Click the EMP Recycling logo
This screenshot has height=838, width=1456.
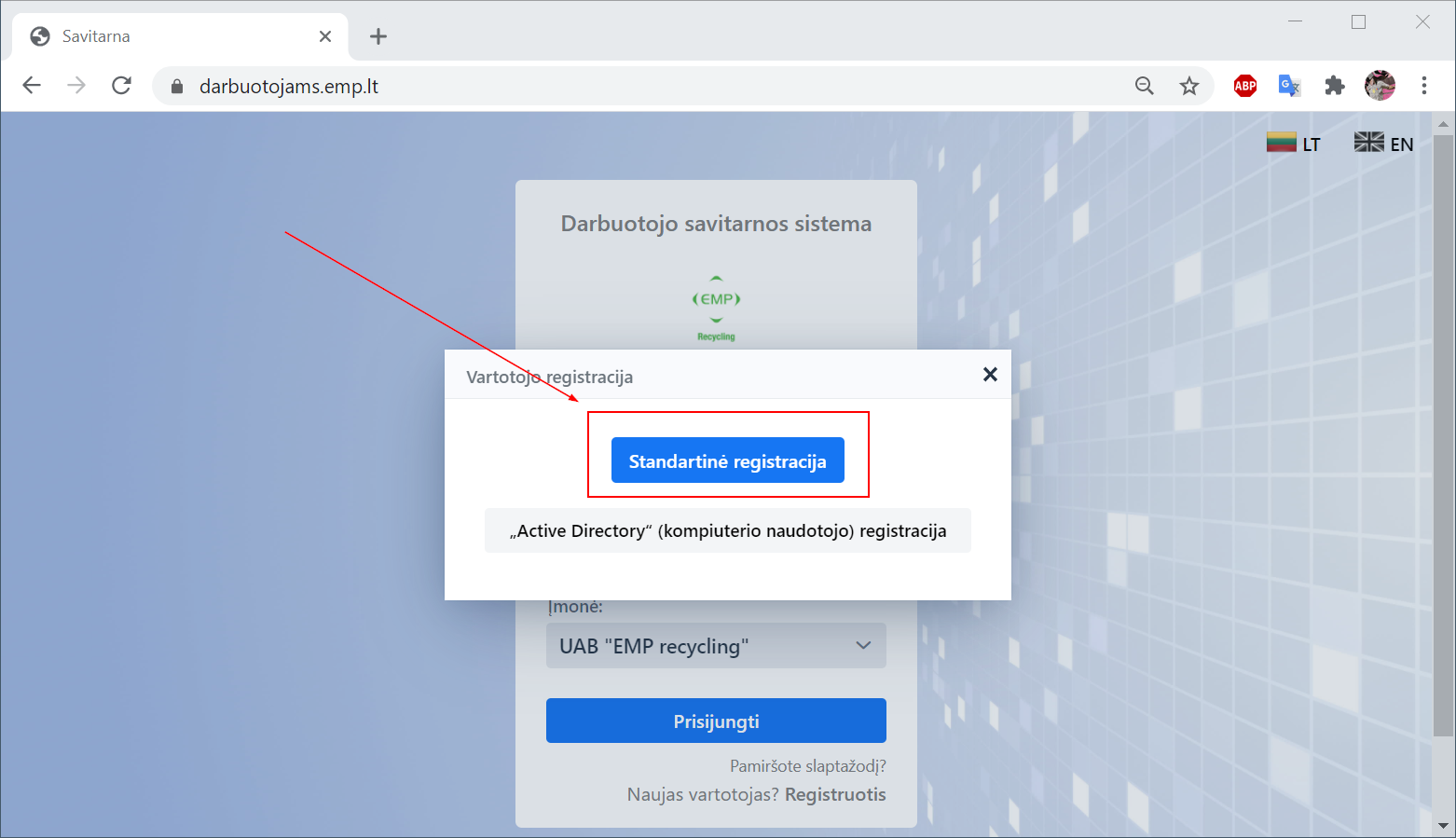click(716, 309)
